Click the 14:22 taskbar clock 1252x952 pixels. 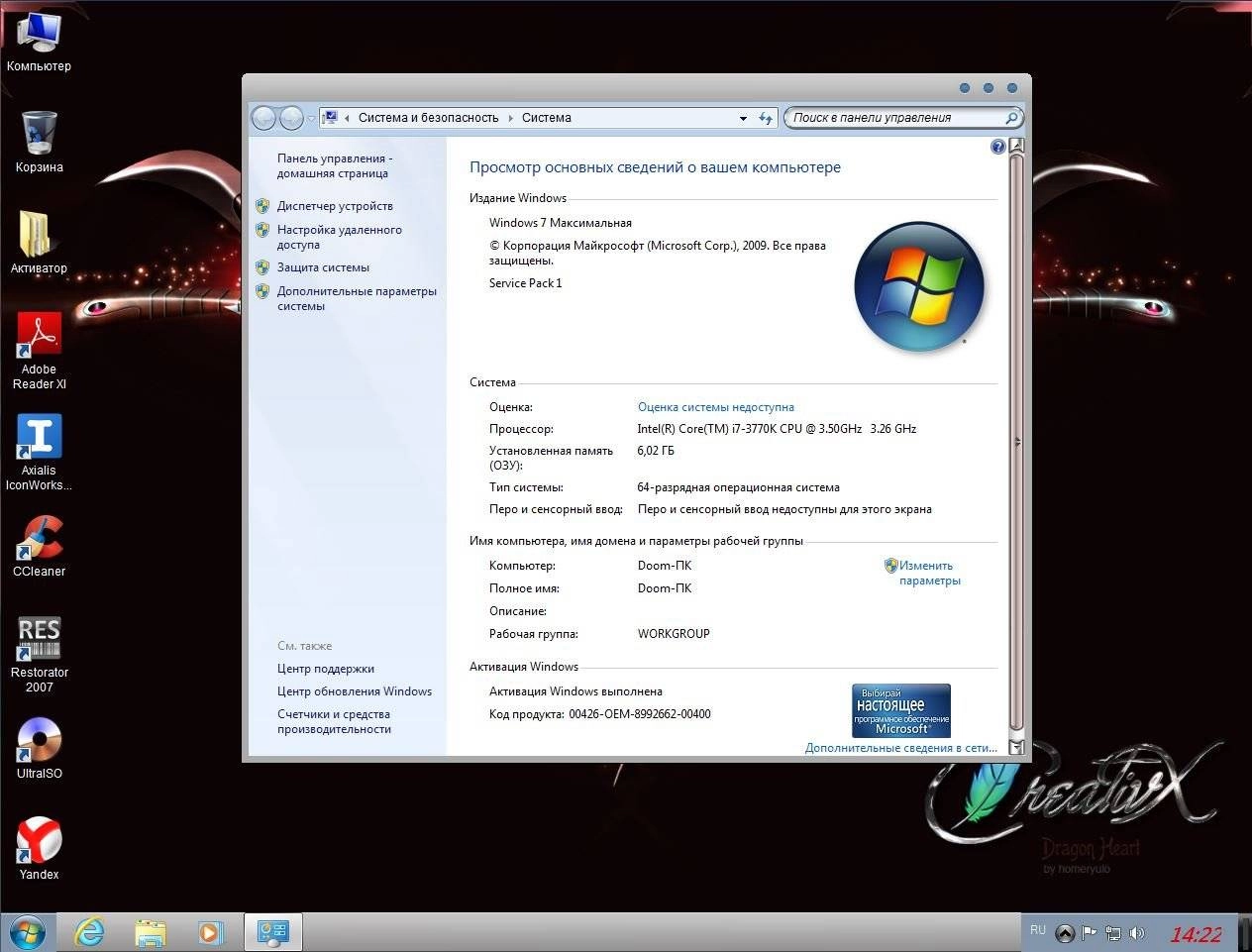[1196, 934]
